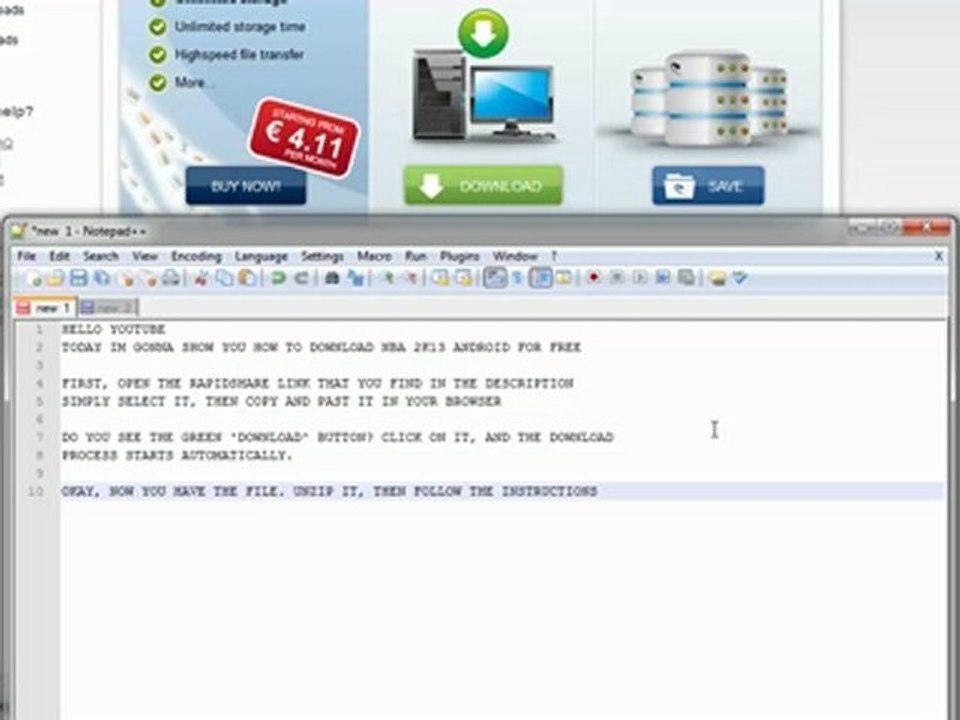Toggle Show All Characters icon
Screen dimensions: 960x720
pos(517,279)
